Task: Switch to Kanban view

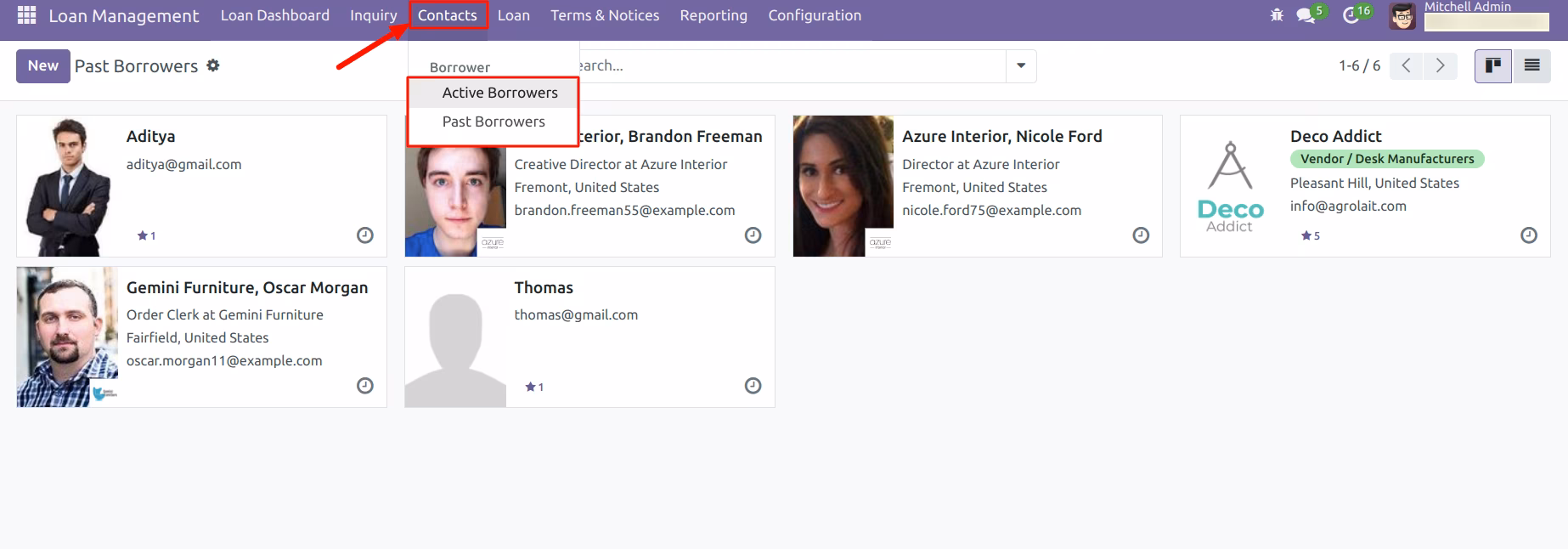Action: pos(1493,65)
